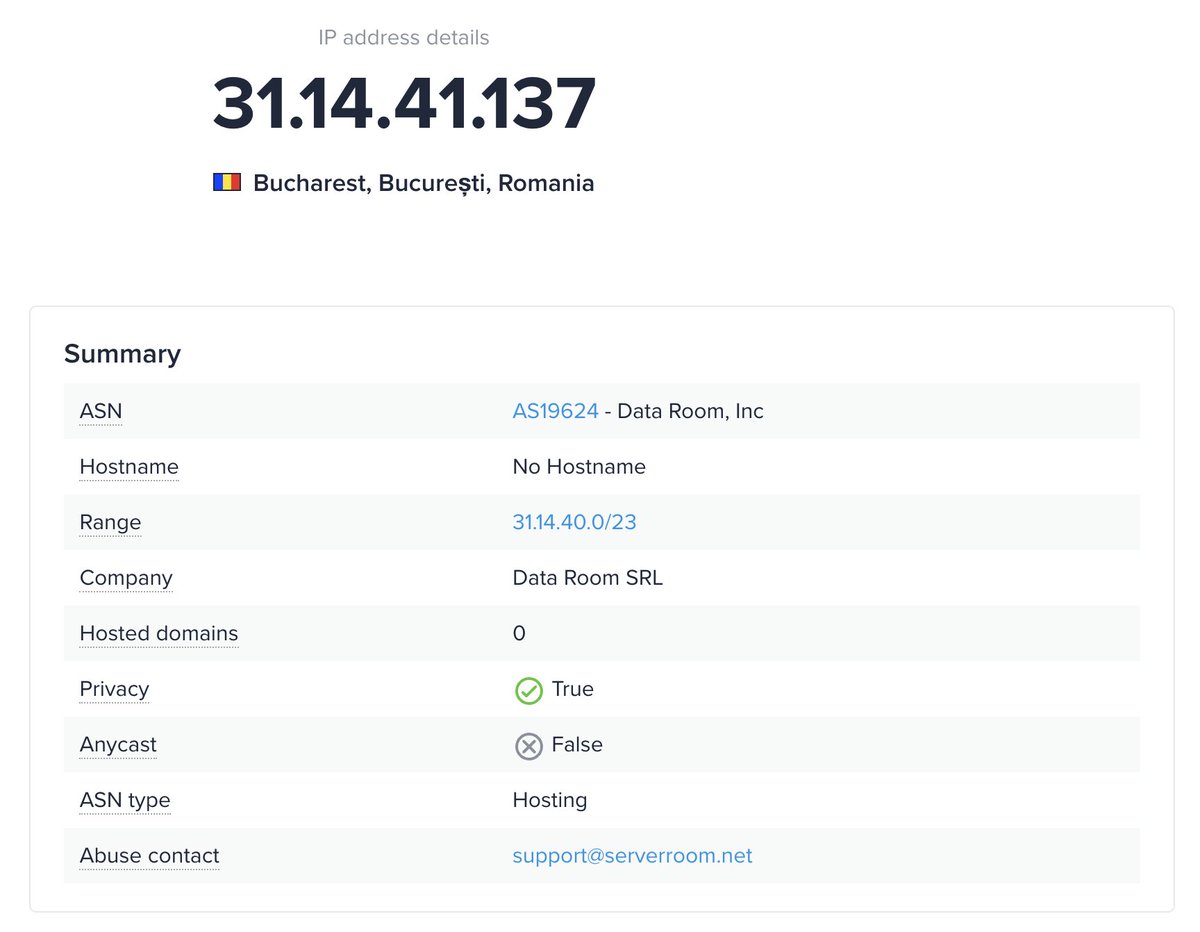
Task: Click the Hosted domains field label
Action: click(x=159, y=634)
